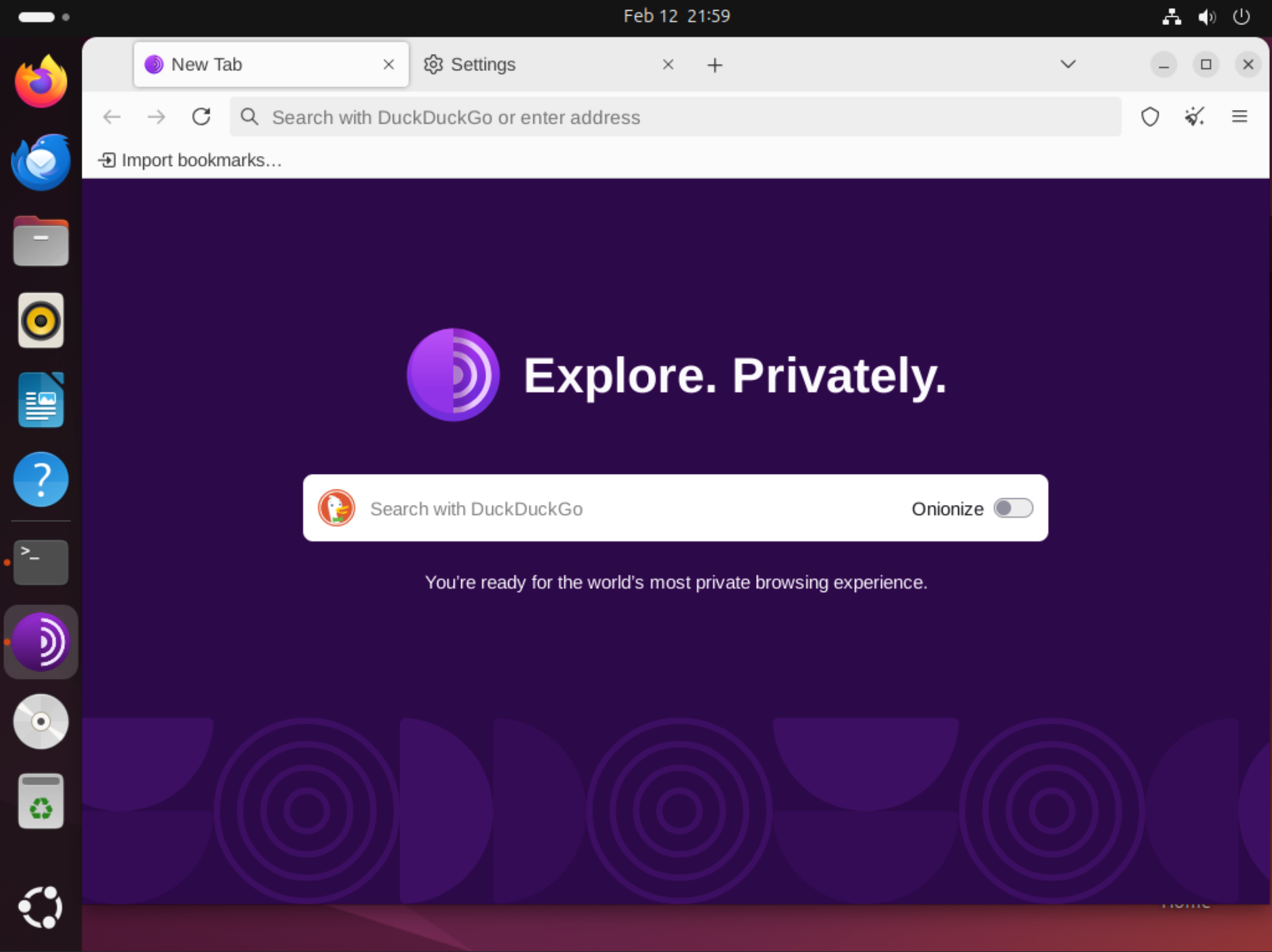The image size is (1272, 952).
Task: Open the list all tabs chevron
Action: (x=1067, y=64)
